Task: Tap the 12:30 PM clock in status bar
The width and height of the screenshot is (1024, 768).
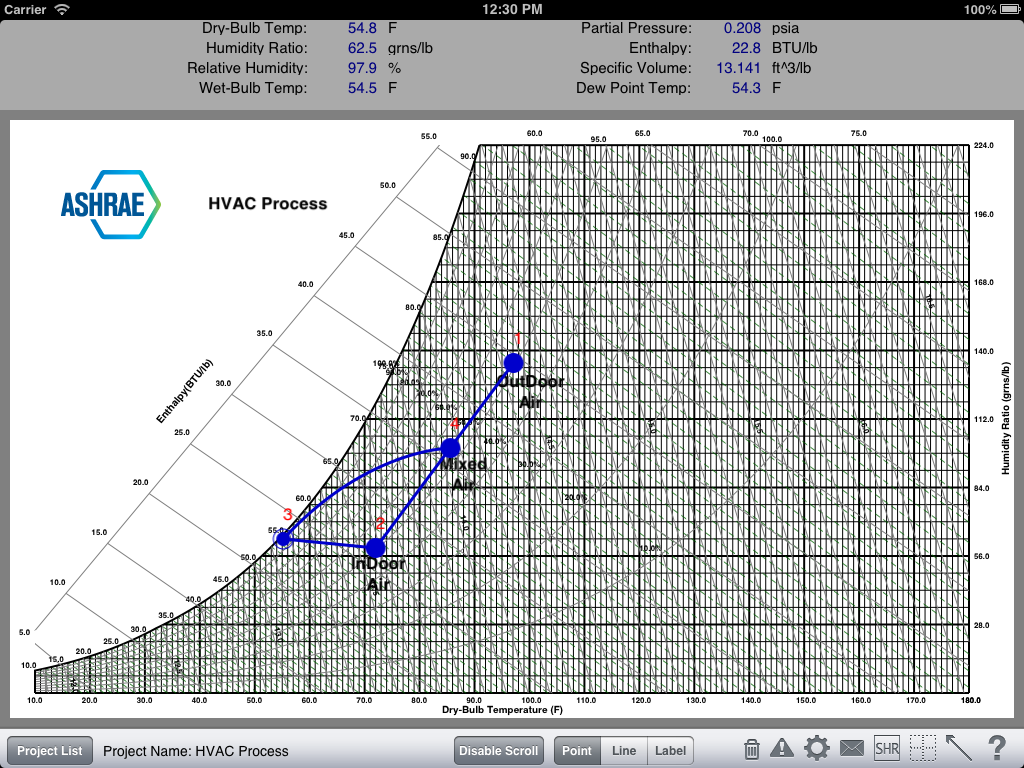Action: 512,9
